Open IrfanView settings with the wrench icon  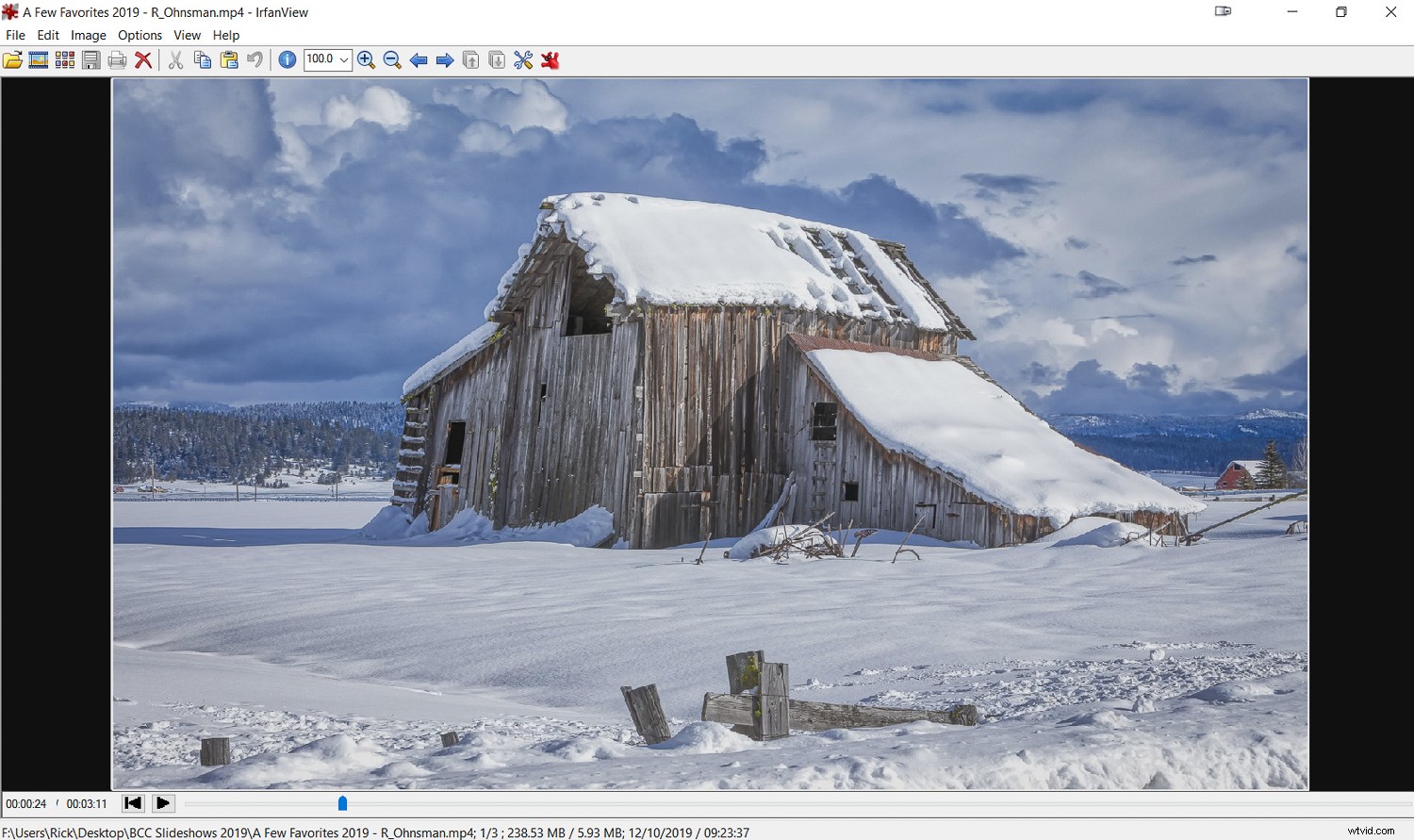pos(523,59)
